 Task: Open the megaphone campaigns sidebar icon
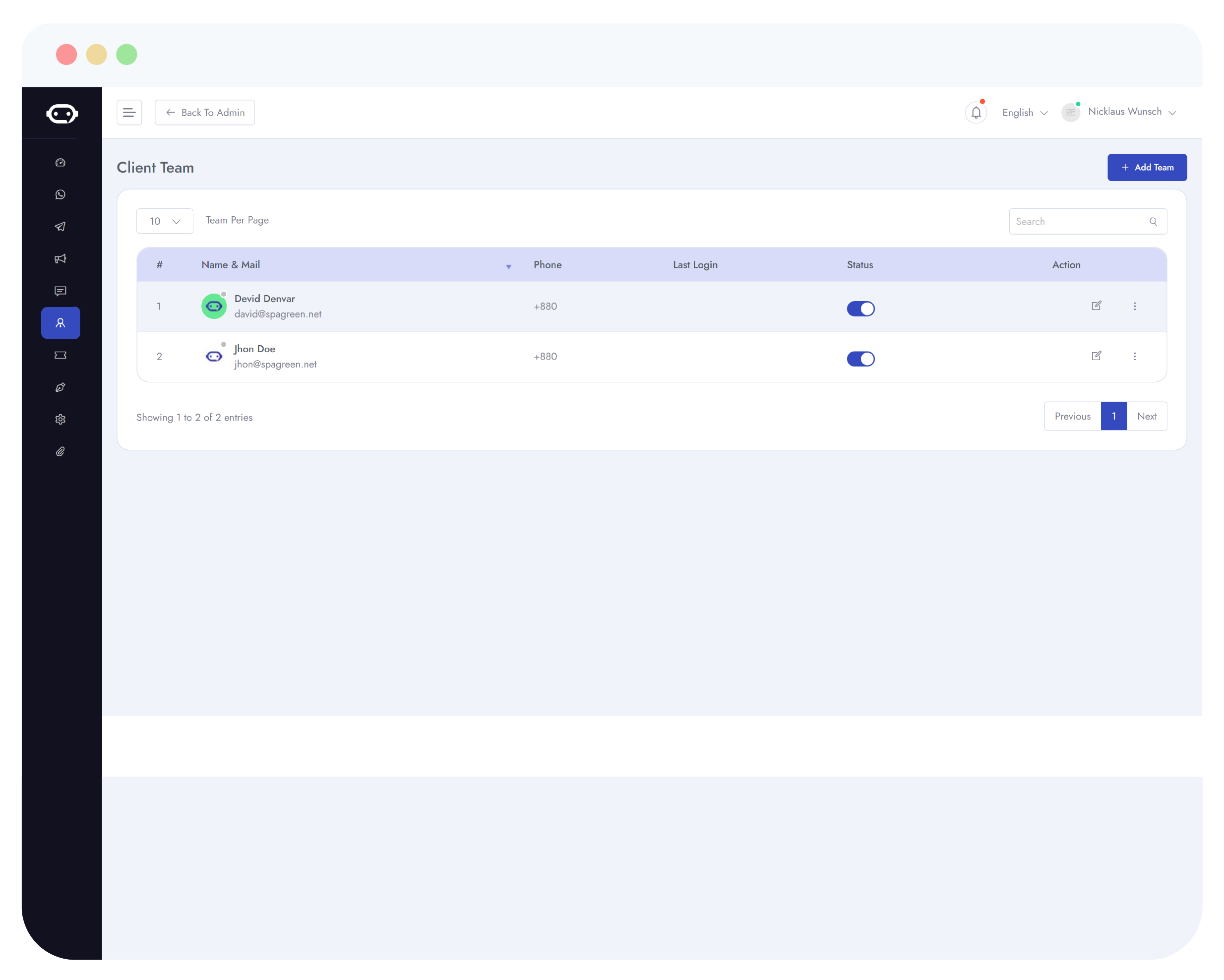coord(60,259)
